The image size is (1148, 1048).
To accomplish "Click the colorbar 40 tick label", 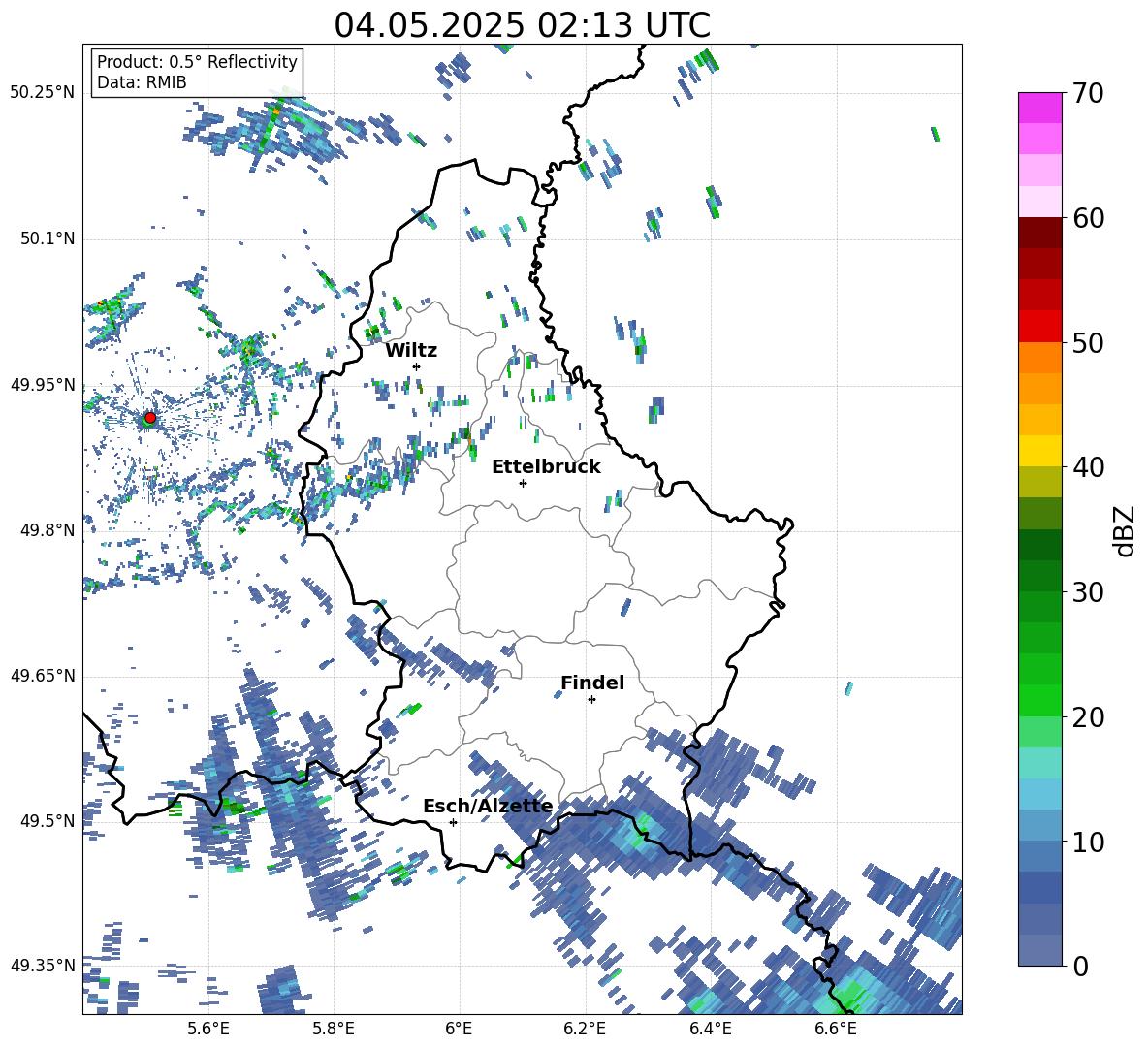I will pos(1088,467).
